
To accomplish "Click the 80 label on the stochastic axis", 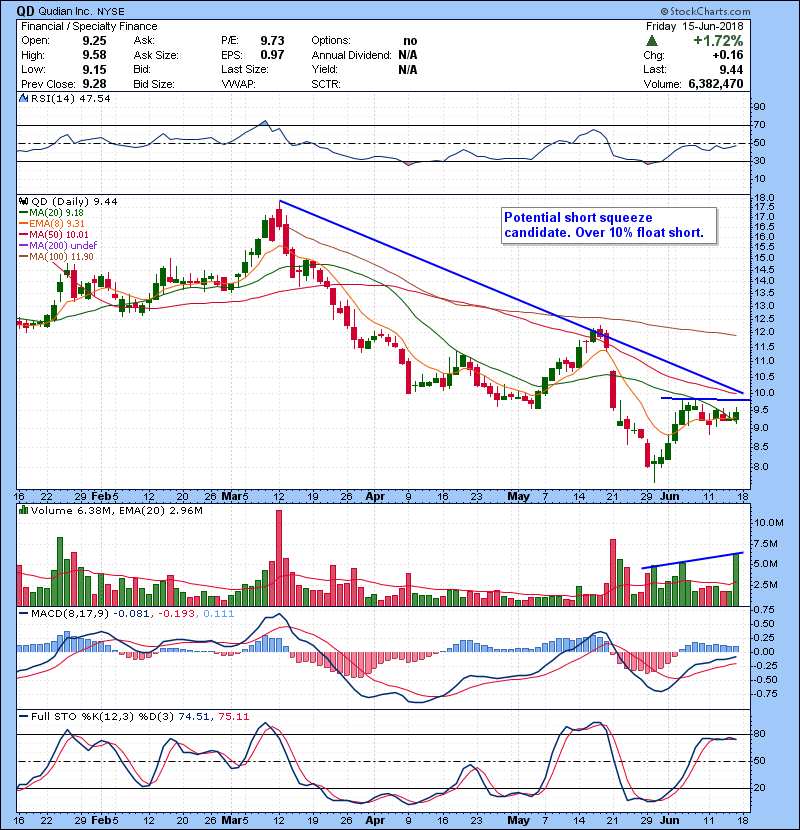I will point(760,734).
